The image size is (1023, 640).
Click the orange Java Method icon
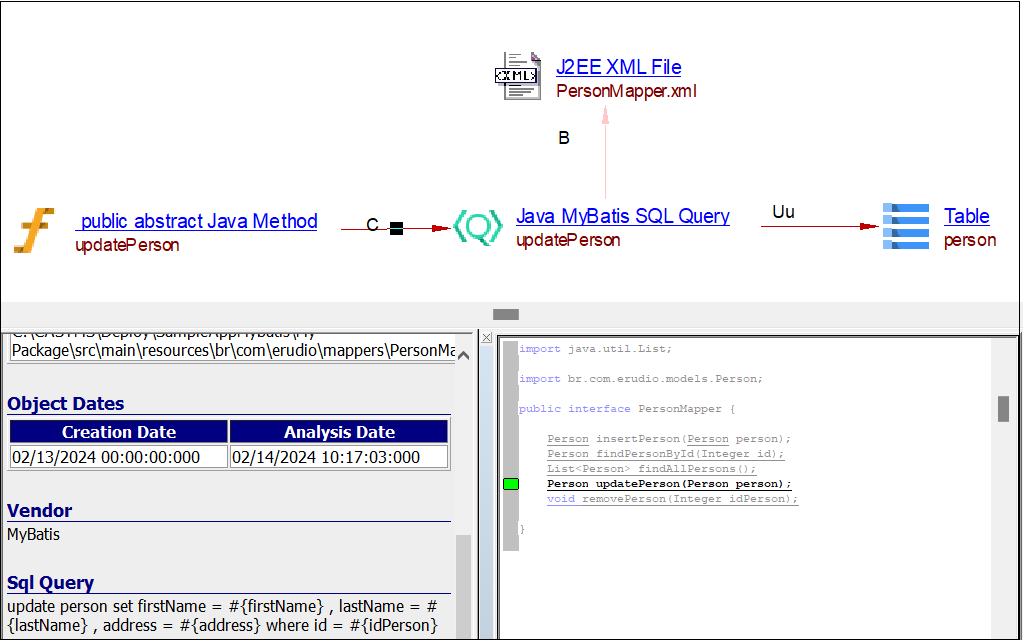[x=34, y=230]
